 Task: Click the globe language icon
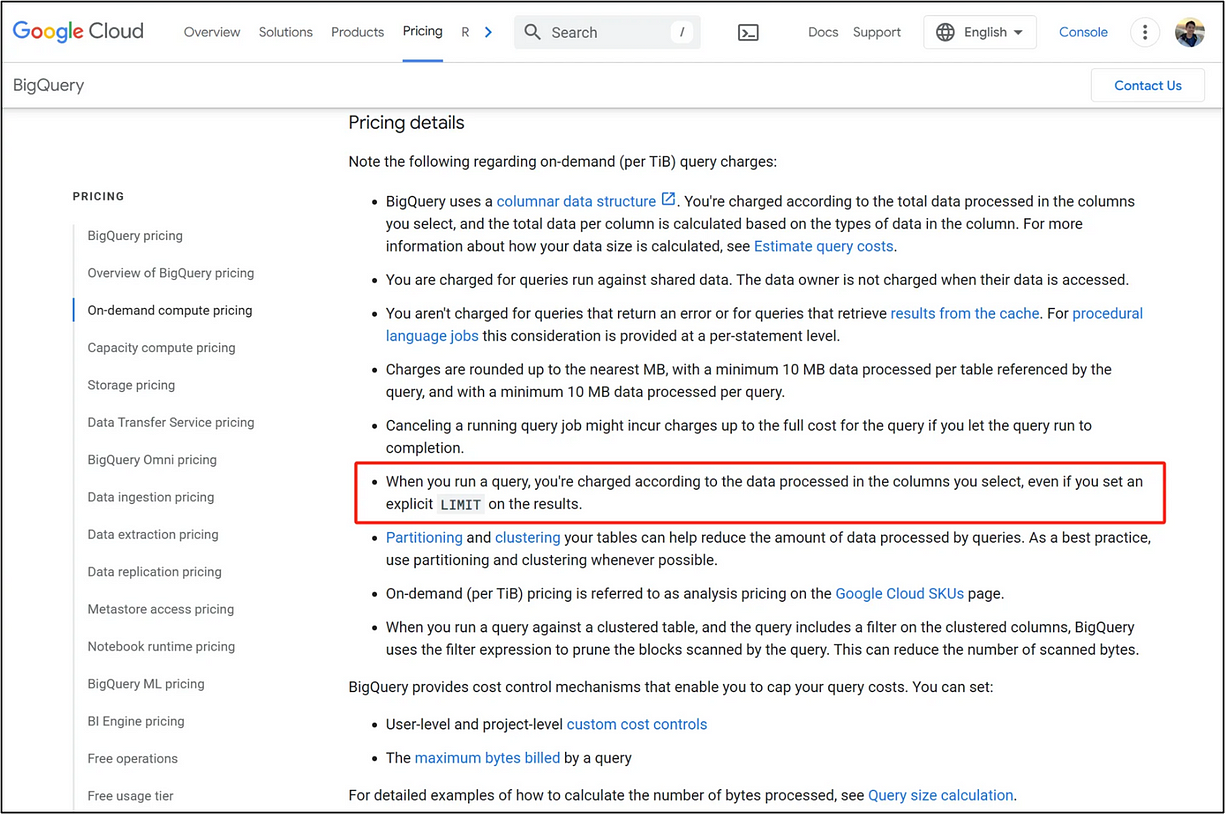tap(945, 32)
